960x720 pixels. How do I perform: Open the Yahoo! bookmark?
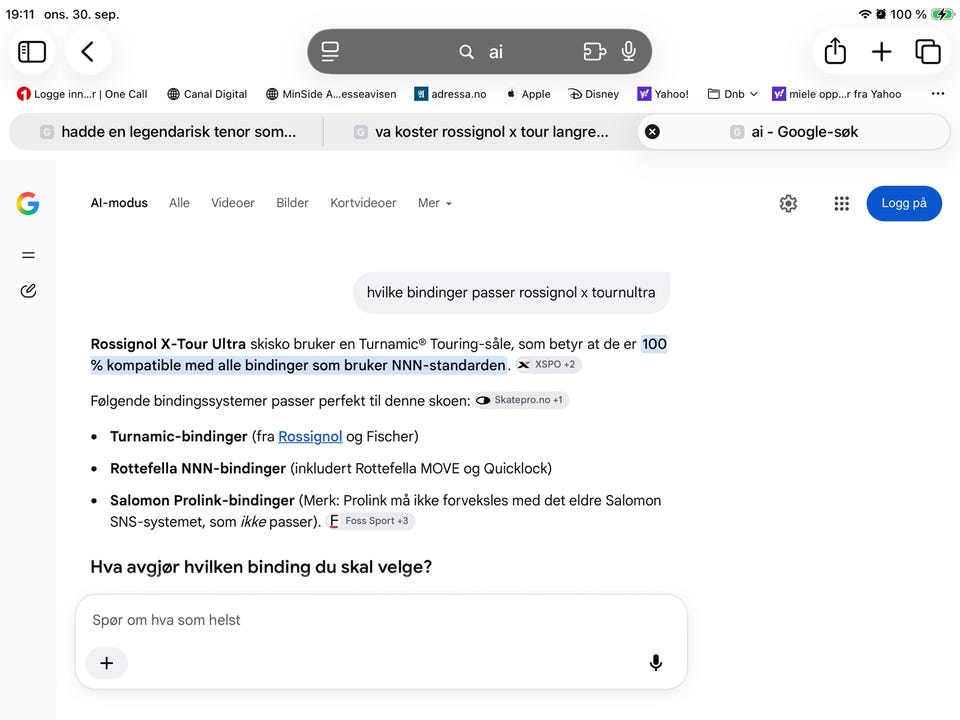point(662,94)
